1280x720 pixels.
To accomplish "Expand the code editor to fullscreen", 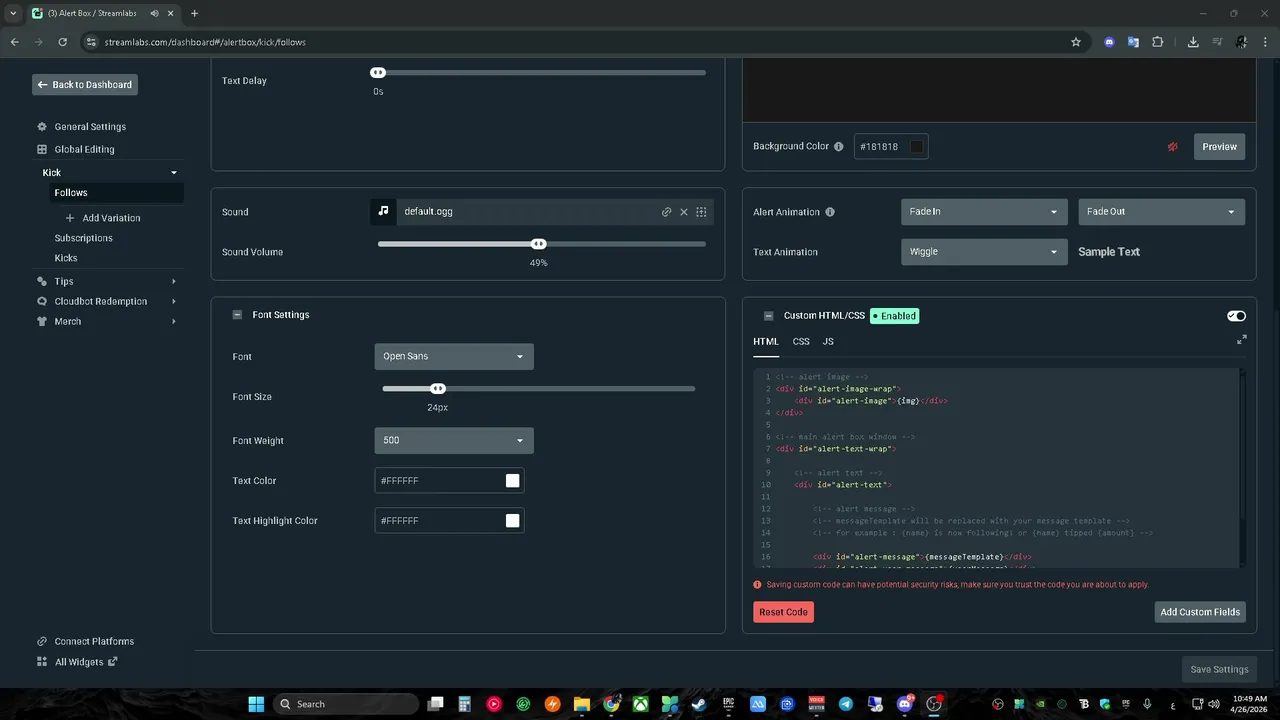I will [x=1241, y=340].
